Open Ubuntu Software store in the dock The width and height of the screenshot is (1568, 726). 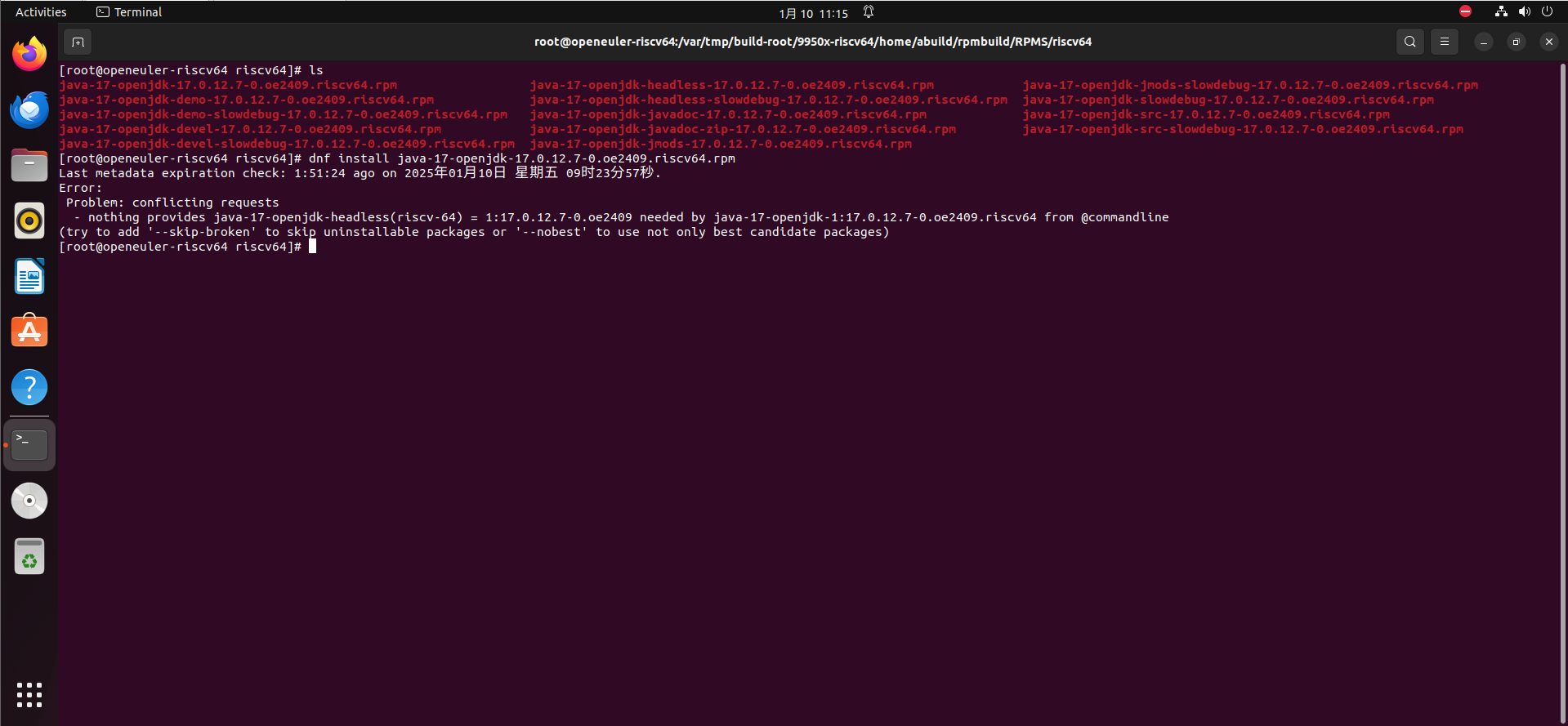(x=29, y=332)
